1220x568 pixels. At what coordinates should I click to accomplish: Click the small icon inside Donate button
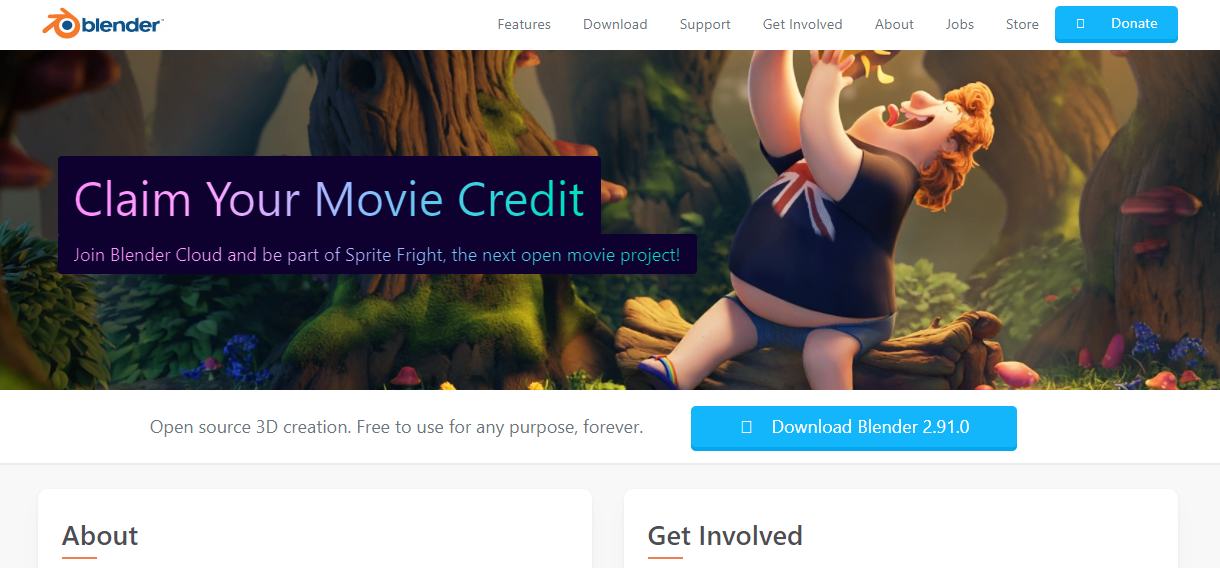(x=1081, y=23)
